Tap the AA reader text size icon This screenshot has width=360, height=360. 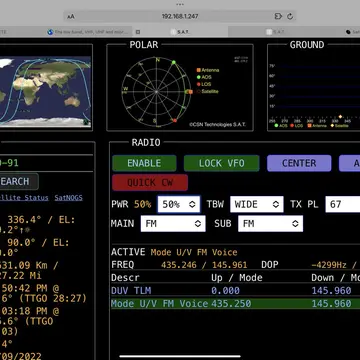(71, 16)
